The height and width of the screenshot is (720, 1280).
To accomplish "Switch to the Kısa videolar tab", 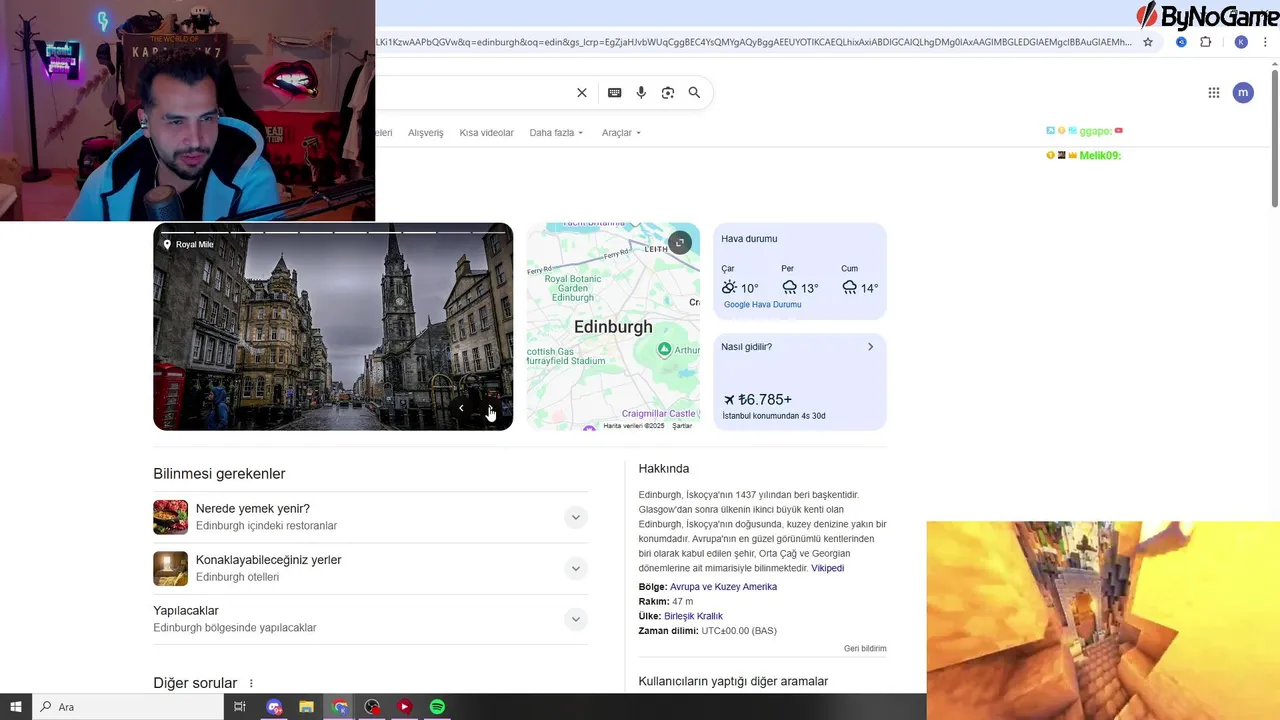I will pos(486,133).
